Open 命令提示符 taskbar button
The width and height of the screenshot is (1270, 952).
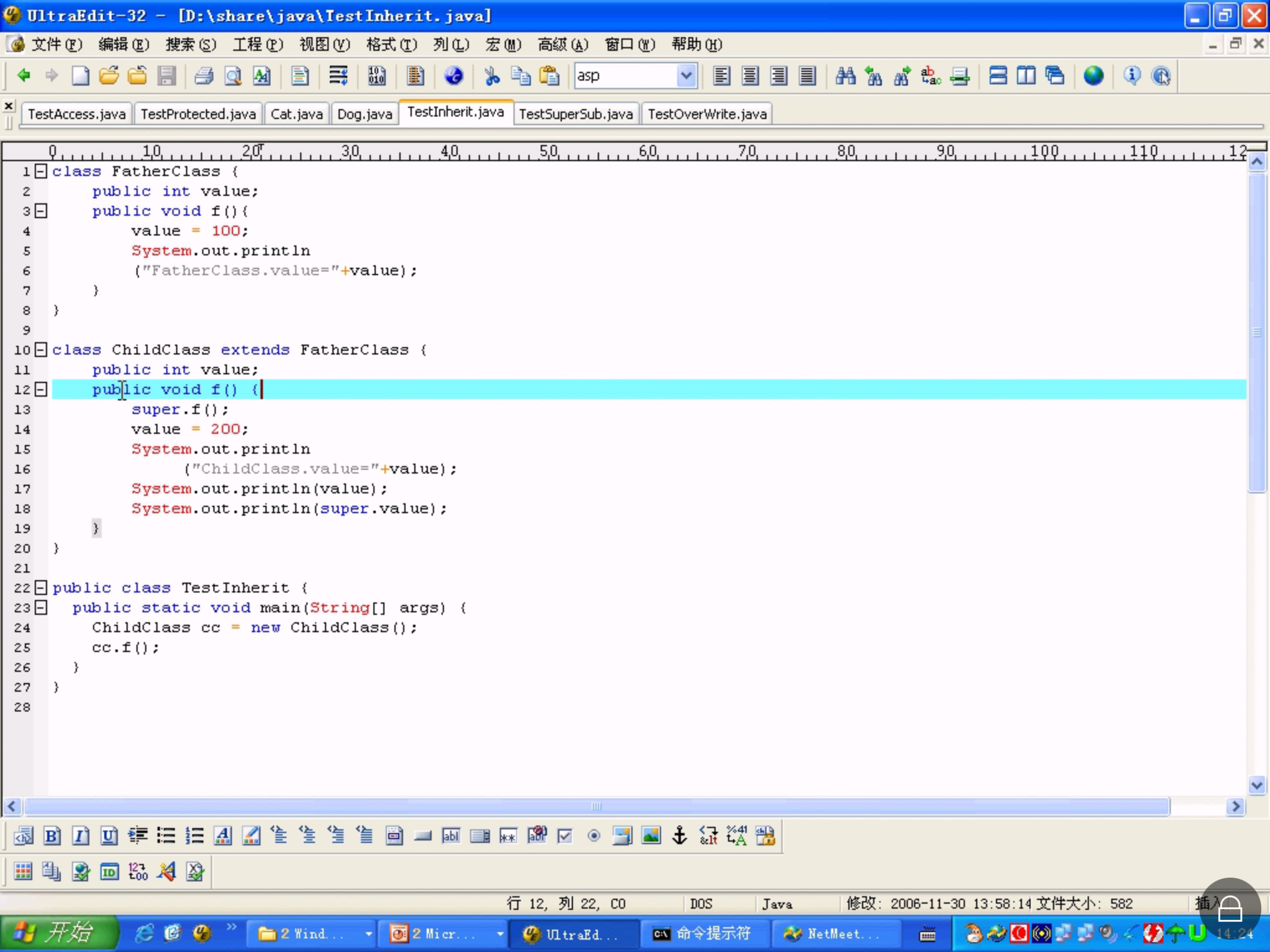click(x=704, y=933)
